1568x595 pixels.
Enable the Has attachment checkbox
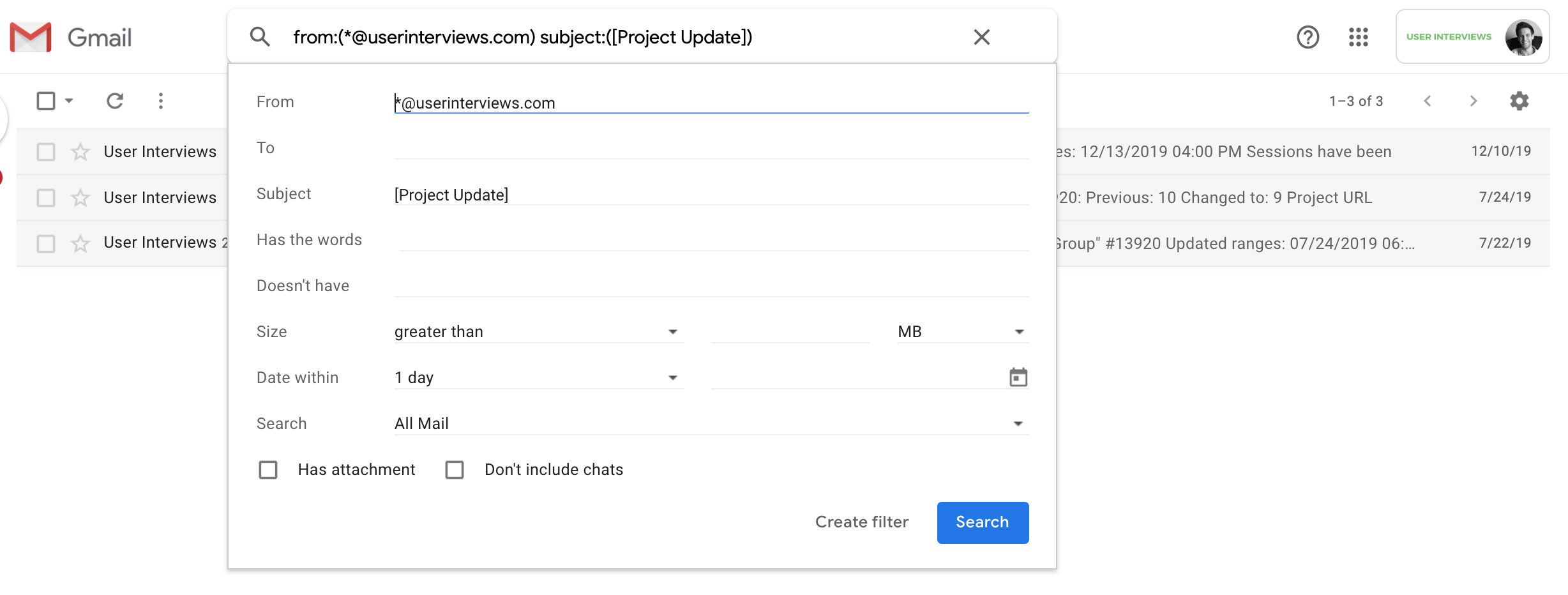[268, 470]
